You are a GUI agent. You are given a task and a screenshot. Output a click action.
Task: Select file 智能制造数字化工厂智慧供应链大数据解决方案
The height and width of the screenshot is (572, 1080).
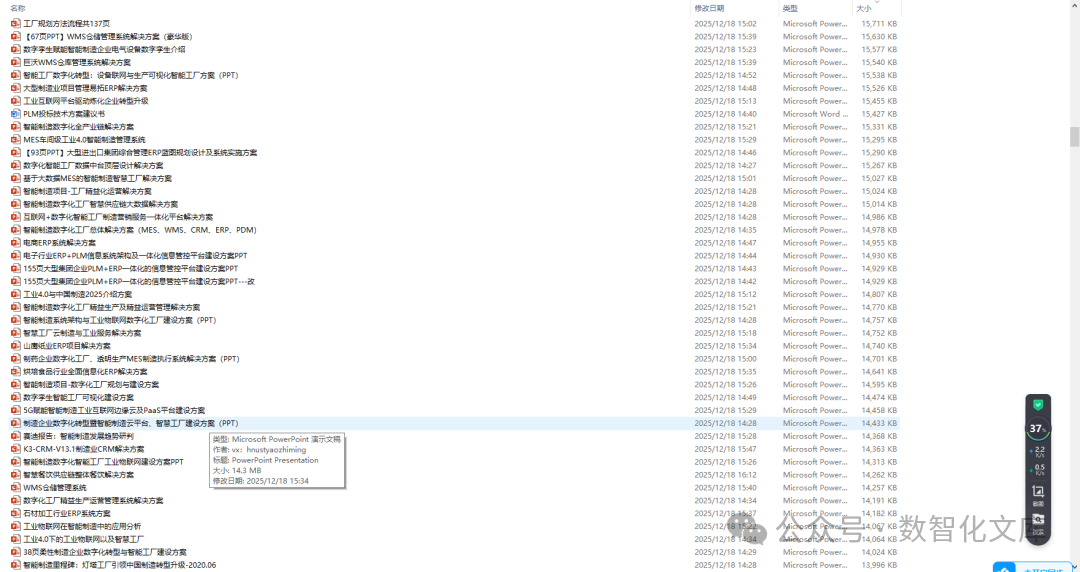[101, 204]
